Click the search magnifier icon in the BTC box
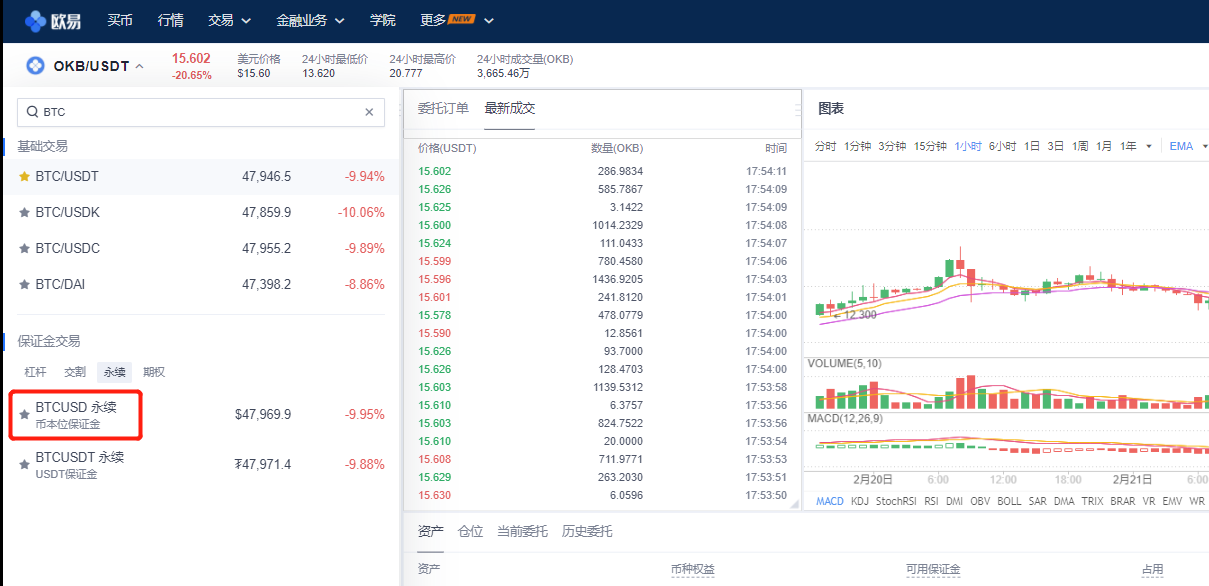 [33, 112]
